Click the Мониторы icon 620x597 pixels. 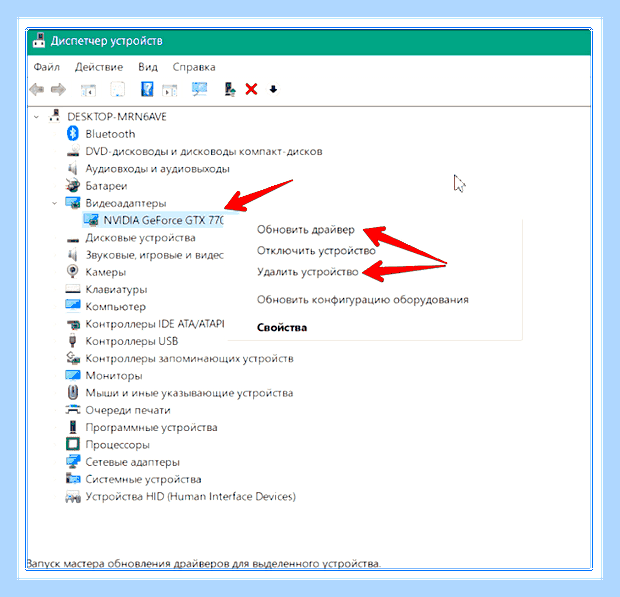tap(73, 374)
